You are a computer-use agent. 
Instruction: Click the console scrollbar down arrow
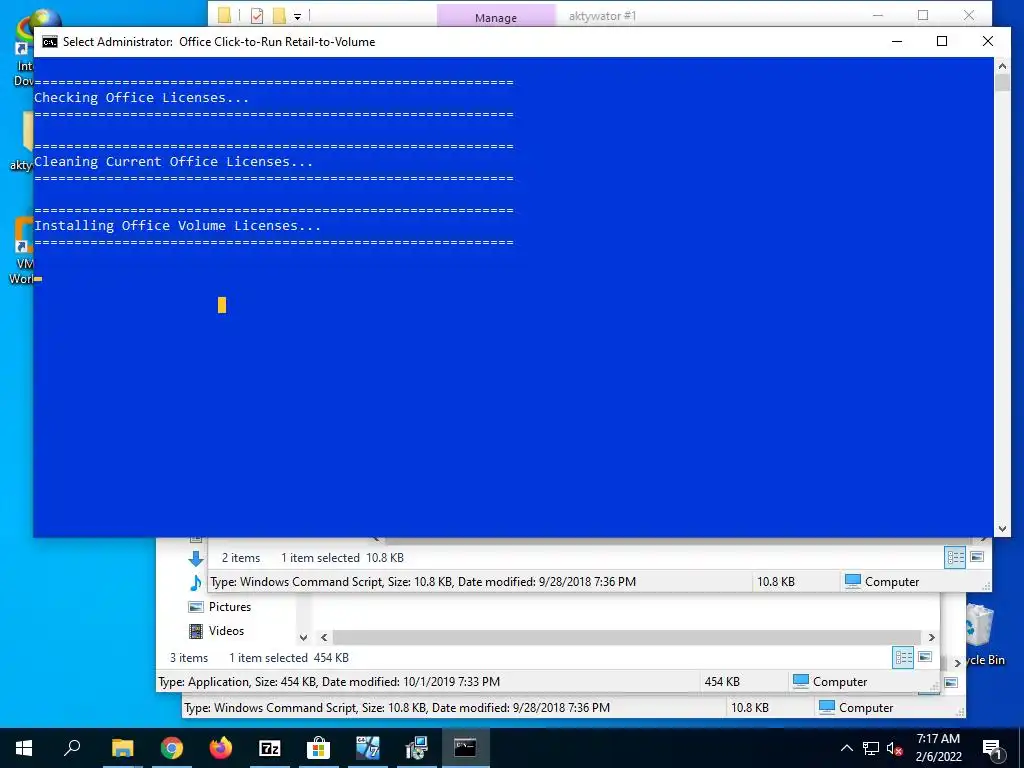[x=1002, y=529]
